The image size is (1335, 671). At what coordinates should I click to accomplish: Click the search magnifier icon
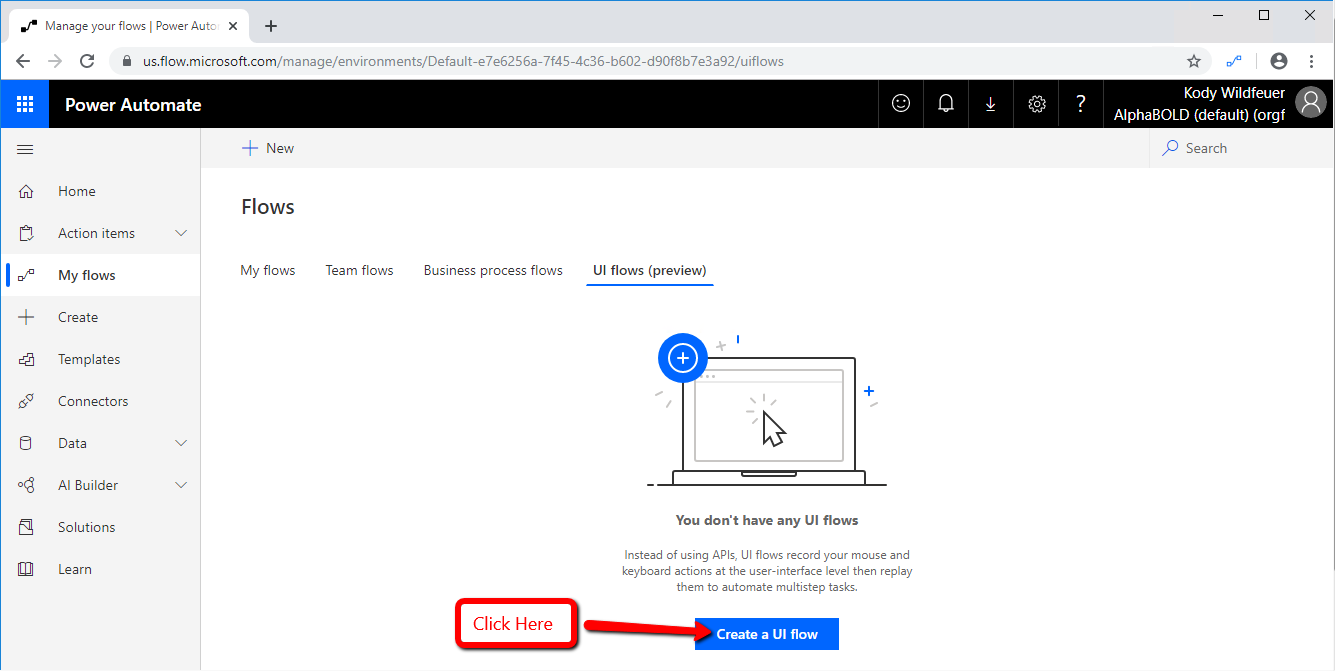pyautogui.click(x=1170, y=148)
